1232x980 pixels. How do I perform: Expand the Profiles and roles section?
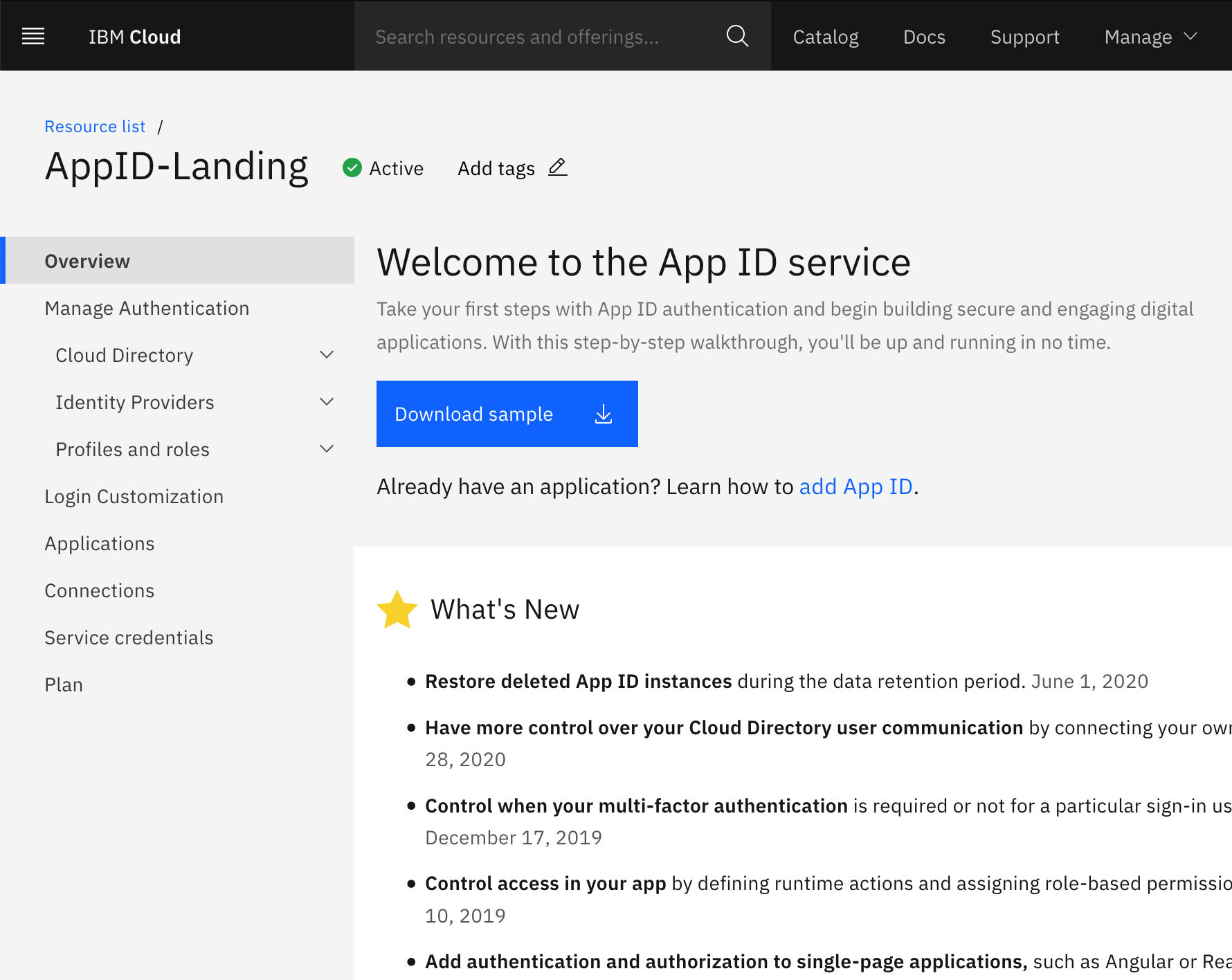[x=327, y=449]
